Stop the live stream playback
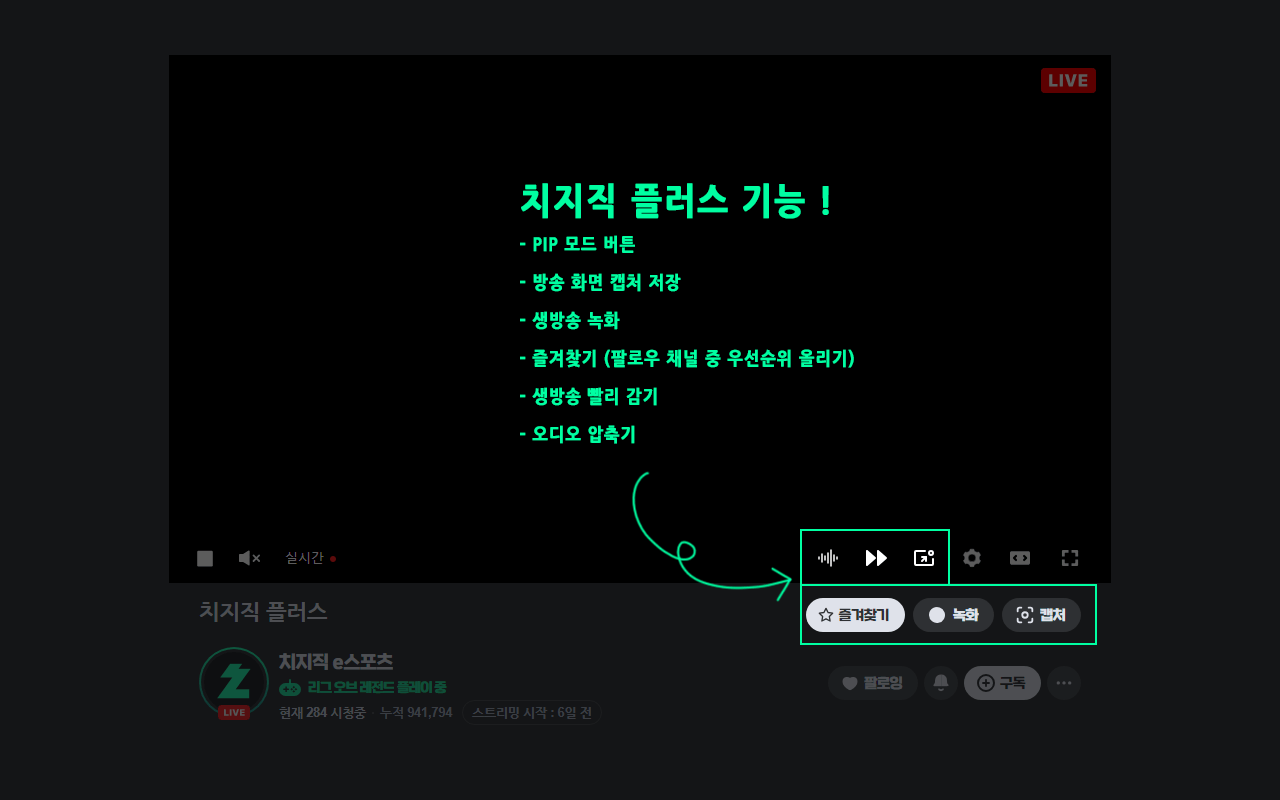Viewport: 1280px width, 800px height. pyautogui.click(x=205, y=558)
